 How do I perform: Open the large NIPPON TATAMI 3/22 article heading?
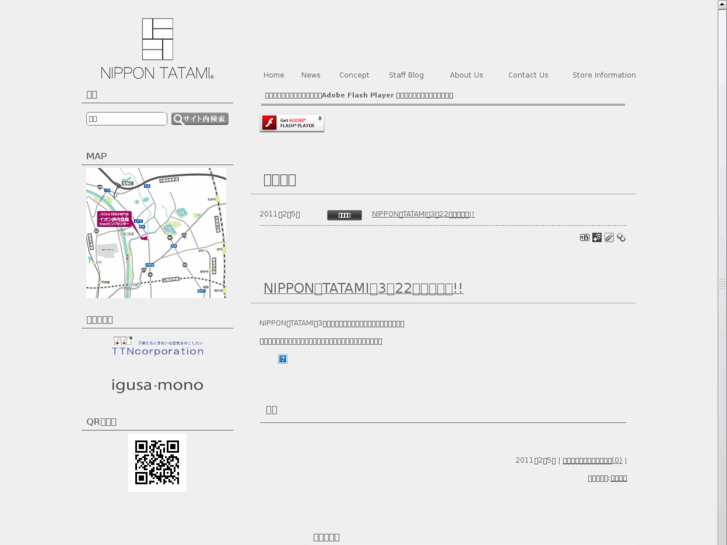click(x=363, y=288)
